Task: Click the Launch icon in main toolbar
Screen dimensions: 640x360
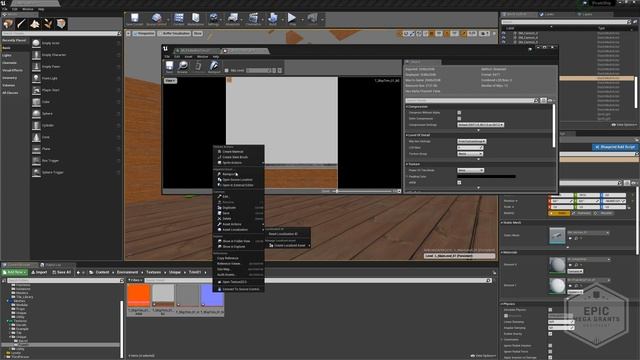Action: pos(313,19)
